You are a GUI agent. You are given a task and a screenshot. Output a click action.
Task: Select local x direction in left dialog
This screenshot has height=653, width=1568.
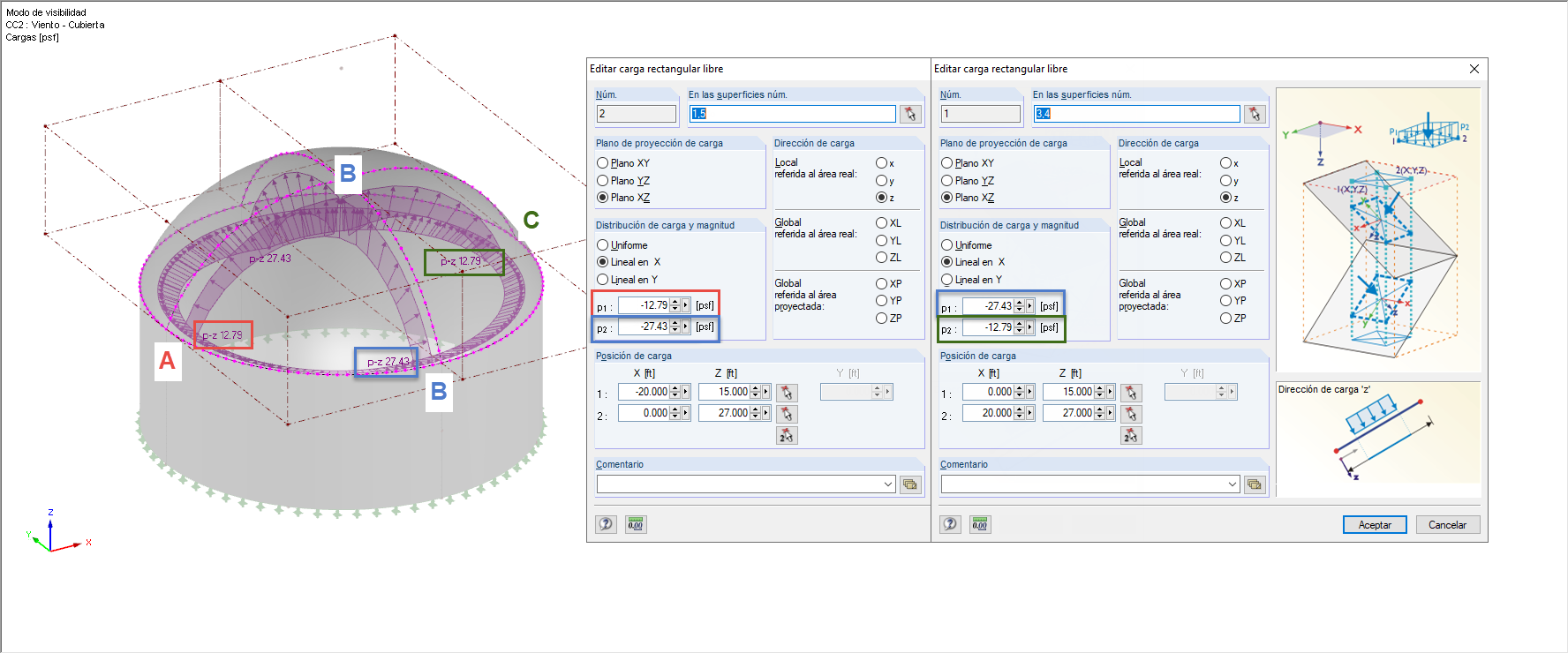point(881,163)
